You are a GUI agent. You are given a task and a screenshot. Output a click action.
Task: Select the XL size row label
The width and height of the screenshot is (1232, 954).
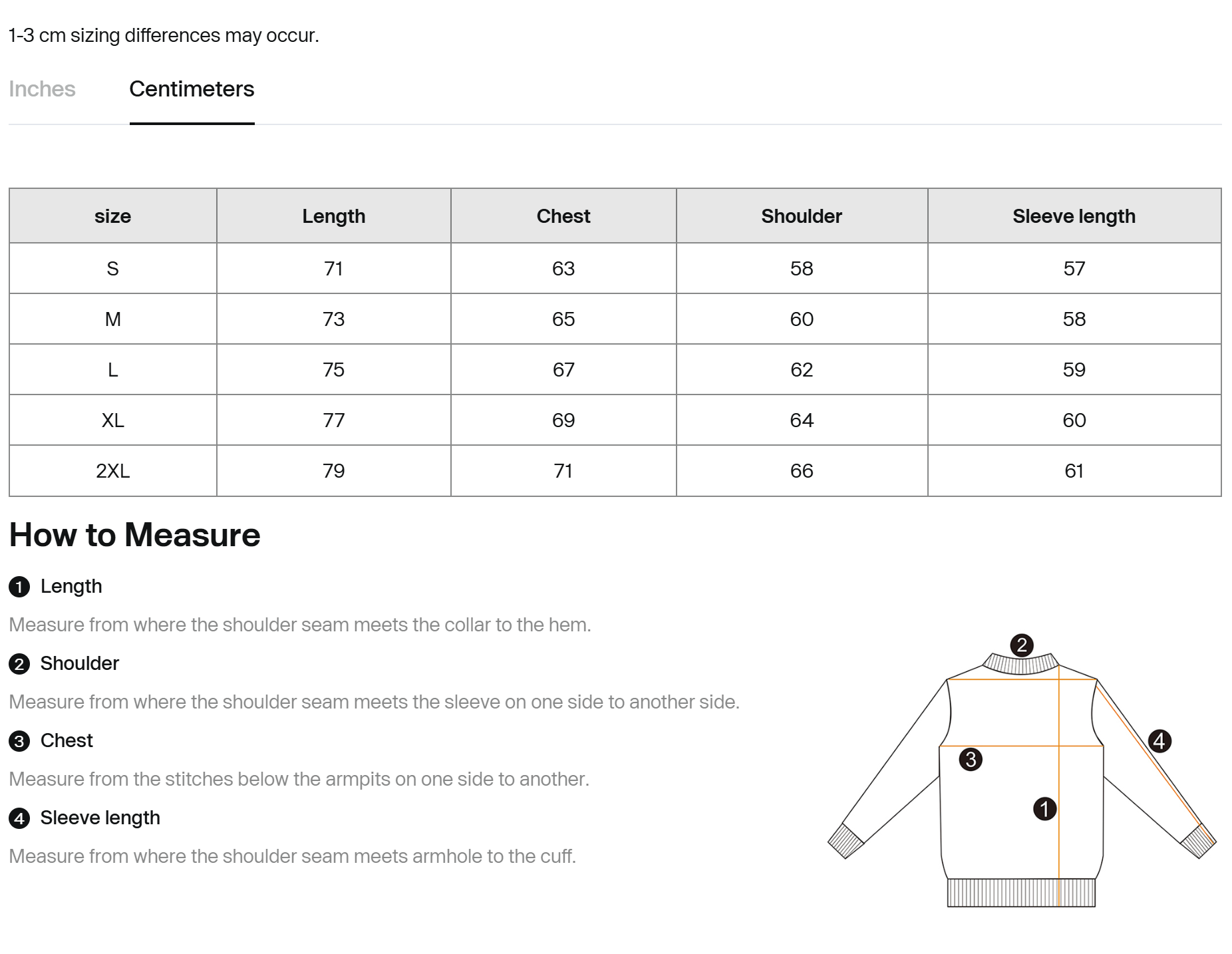(113, 420)
